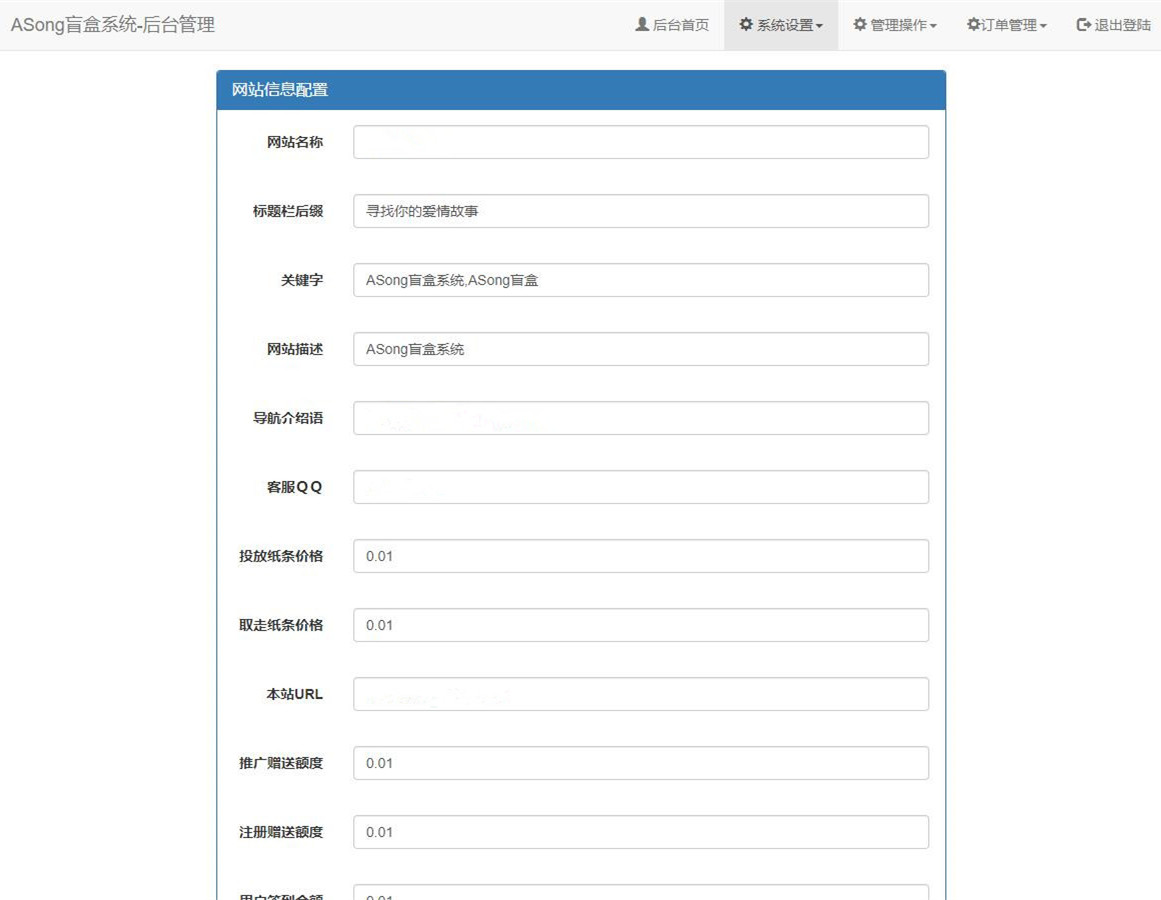Open the 后台首页 nav item
1161x900 pixels.
click(672, 25)
